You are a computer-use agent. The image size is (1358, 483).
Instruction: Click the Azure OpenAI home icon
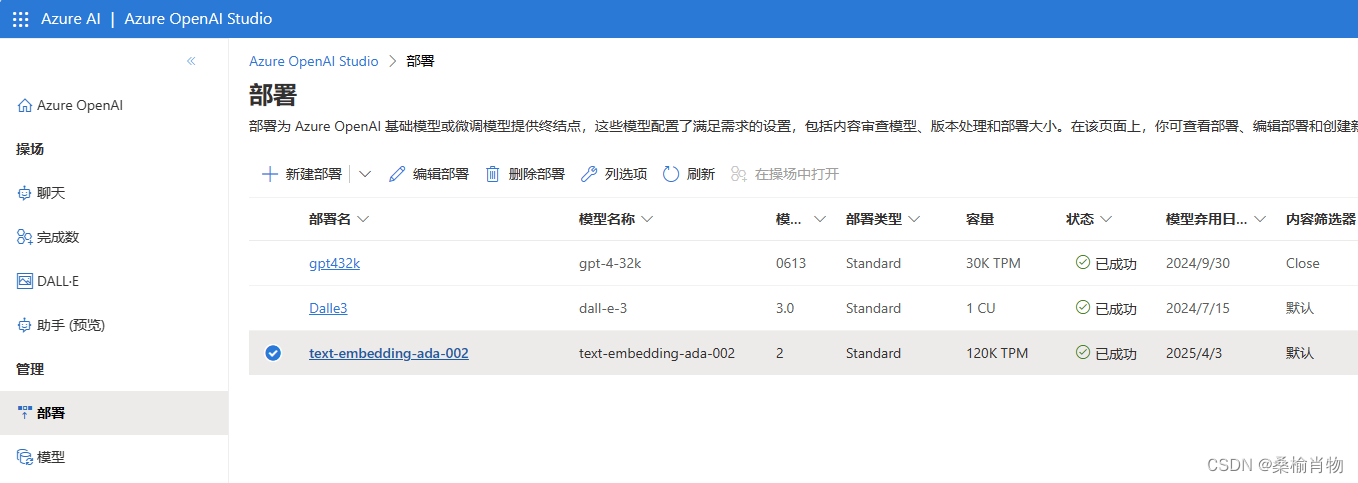tap(25, 105)
